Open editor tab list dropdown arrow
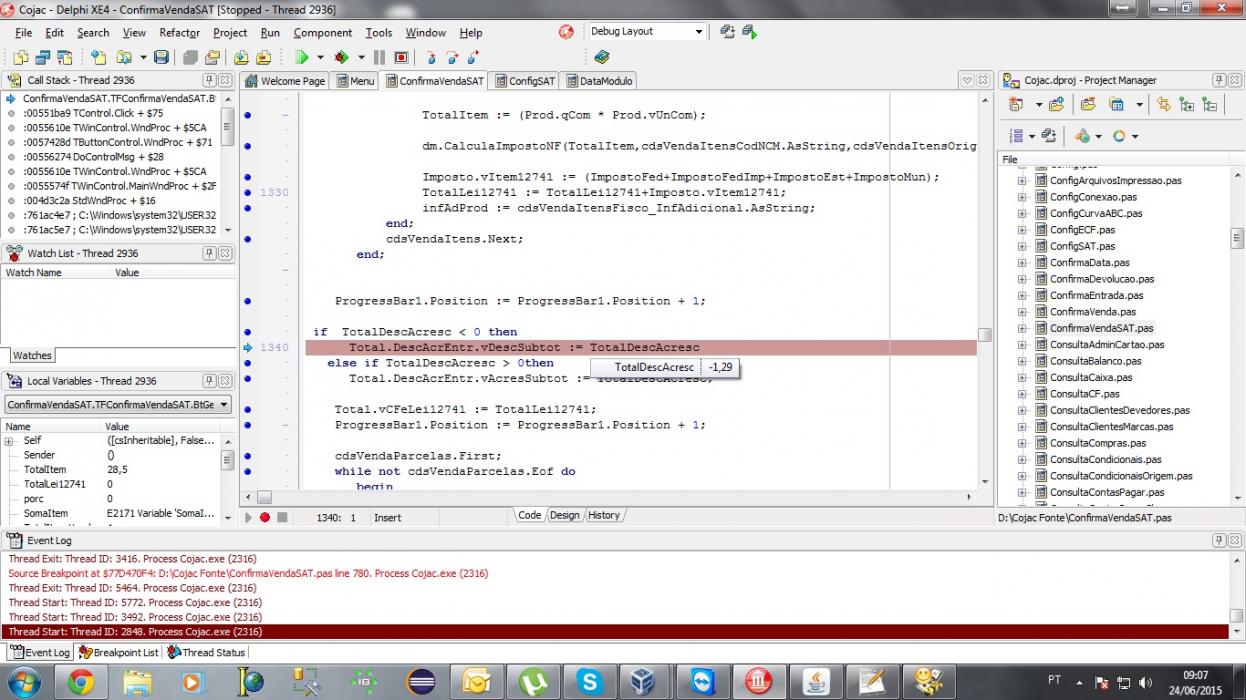Viewport: 1246px width, 700px height. tap(967, 80)
